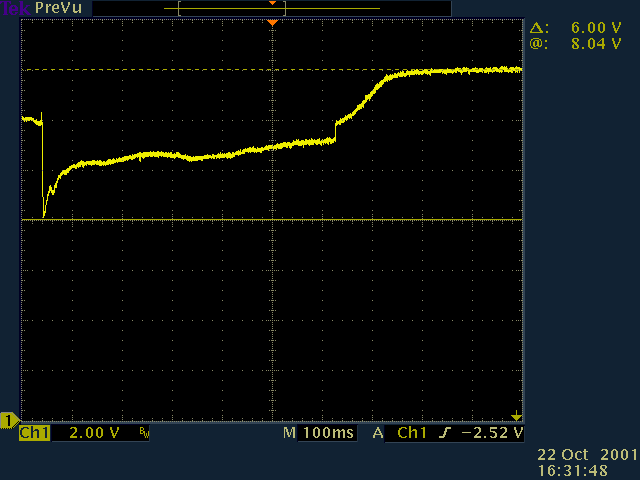Click the Tek logo in top-left corner

tap(16, 7)
